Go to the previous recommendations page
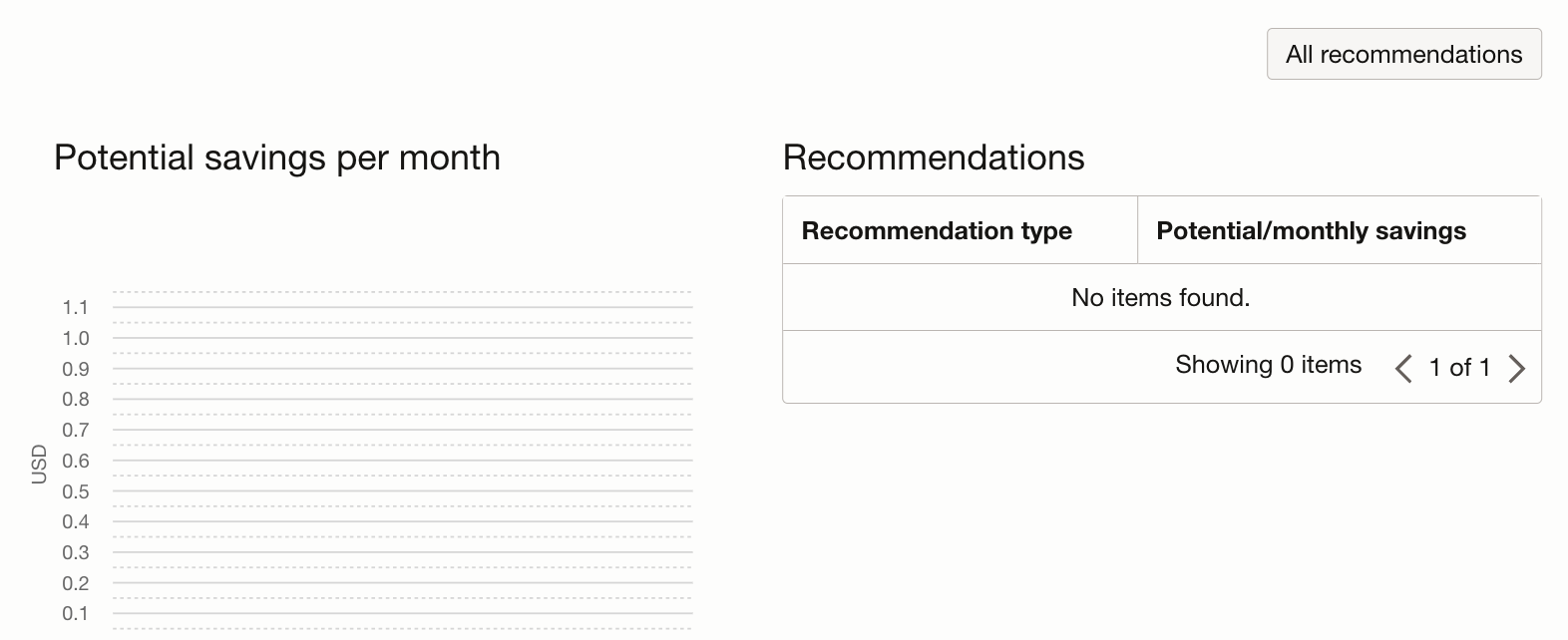1568x640 pixels. point(1403,368)
